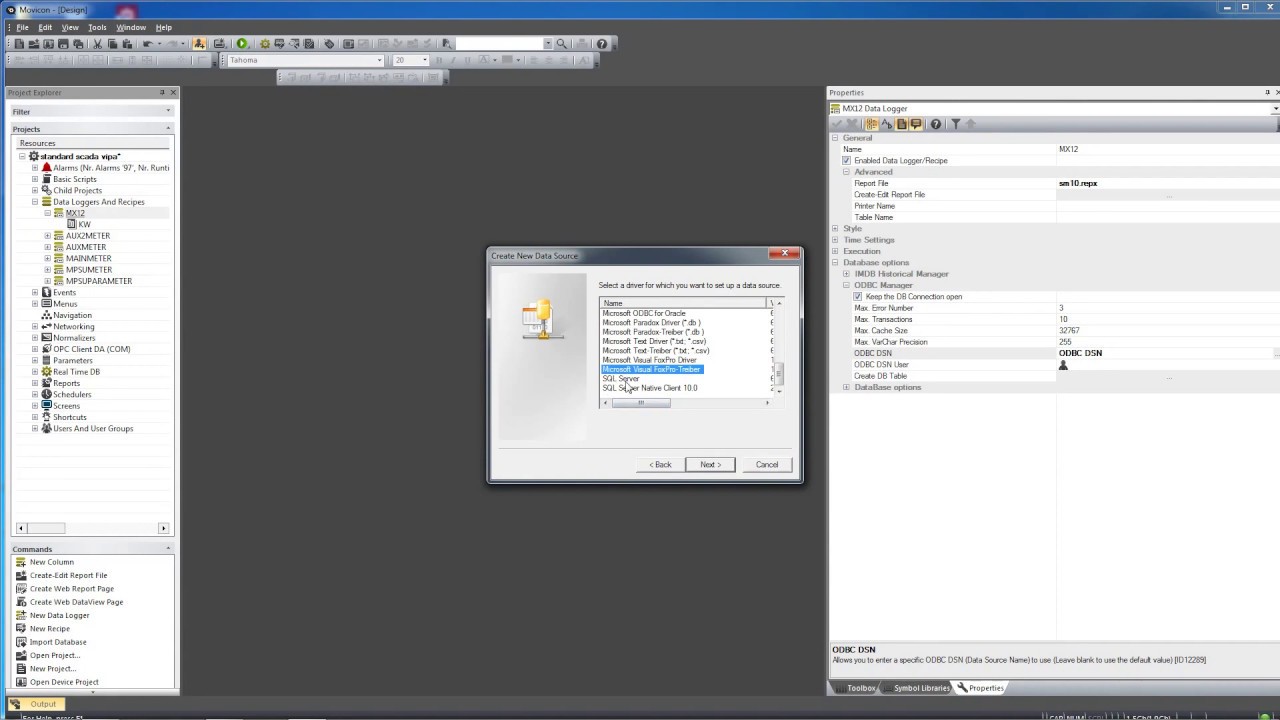Toggle categorized view icon in Properties toolbar

click(x=871, y=124)
